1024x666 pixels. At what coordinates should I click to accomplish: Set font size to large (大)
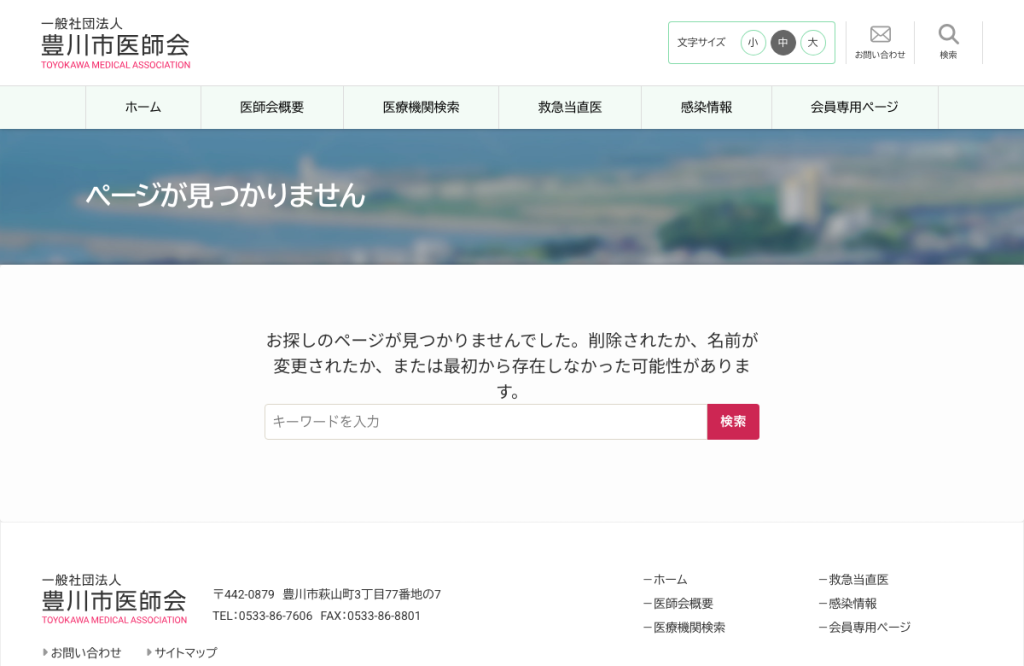click(813, 43)
